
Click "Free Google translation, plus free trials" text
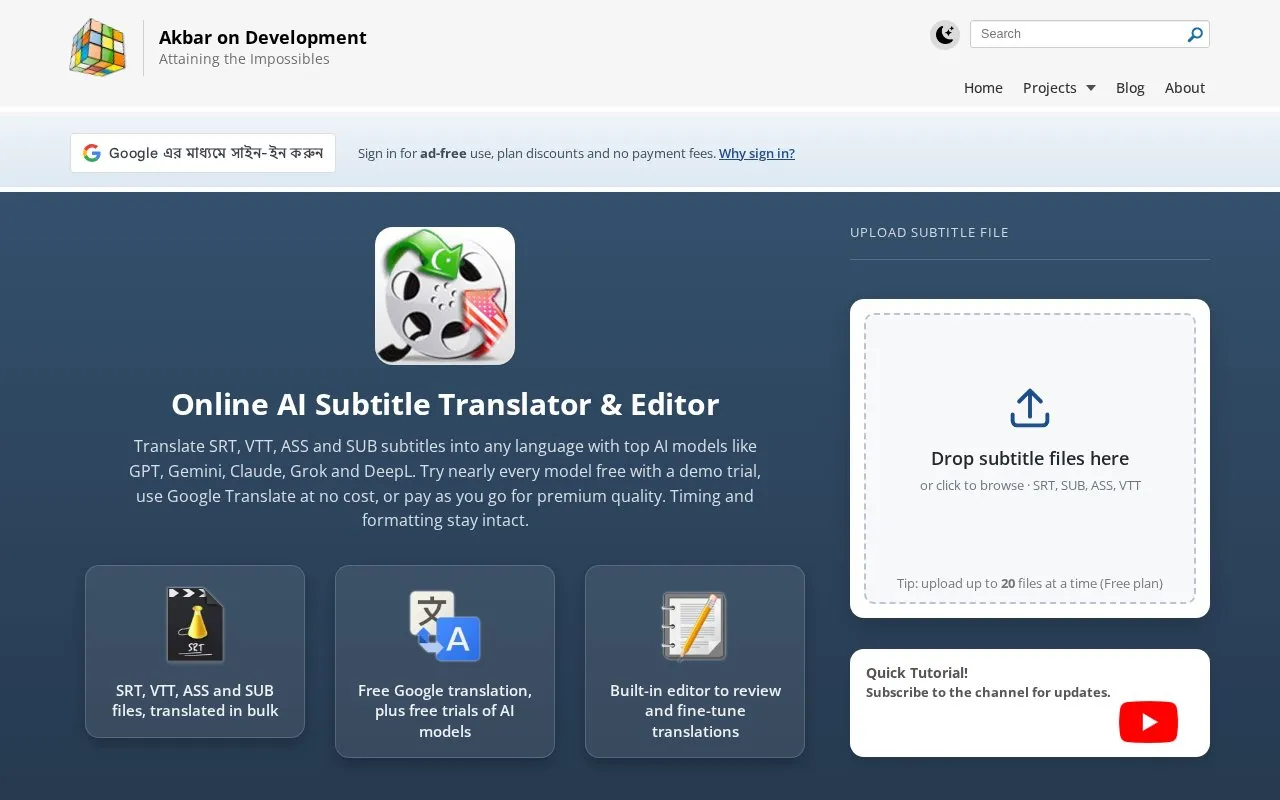(x=445, y=711)
